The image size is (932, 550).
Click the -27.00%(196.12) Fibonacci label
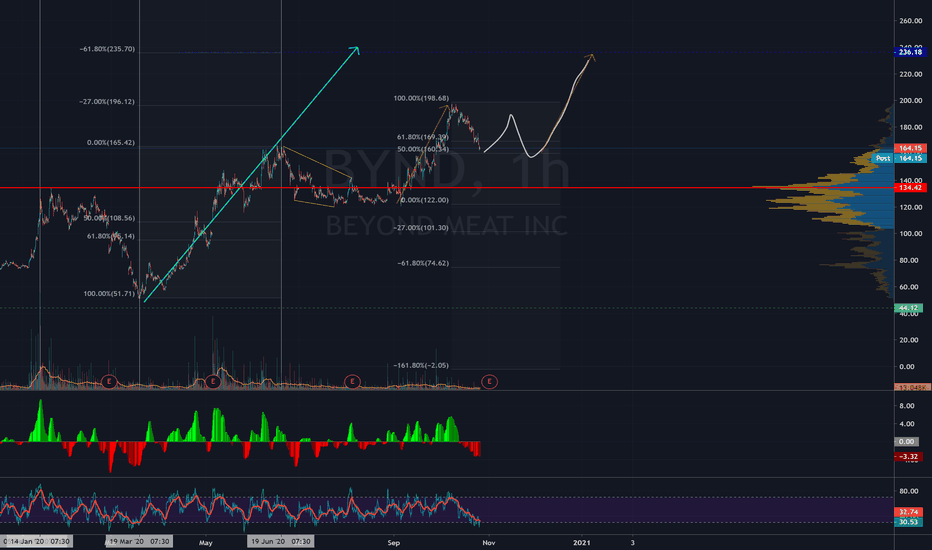click(107, 102)
